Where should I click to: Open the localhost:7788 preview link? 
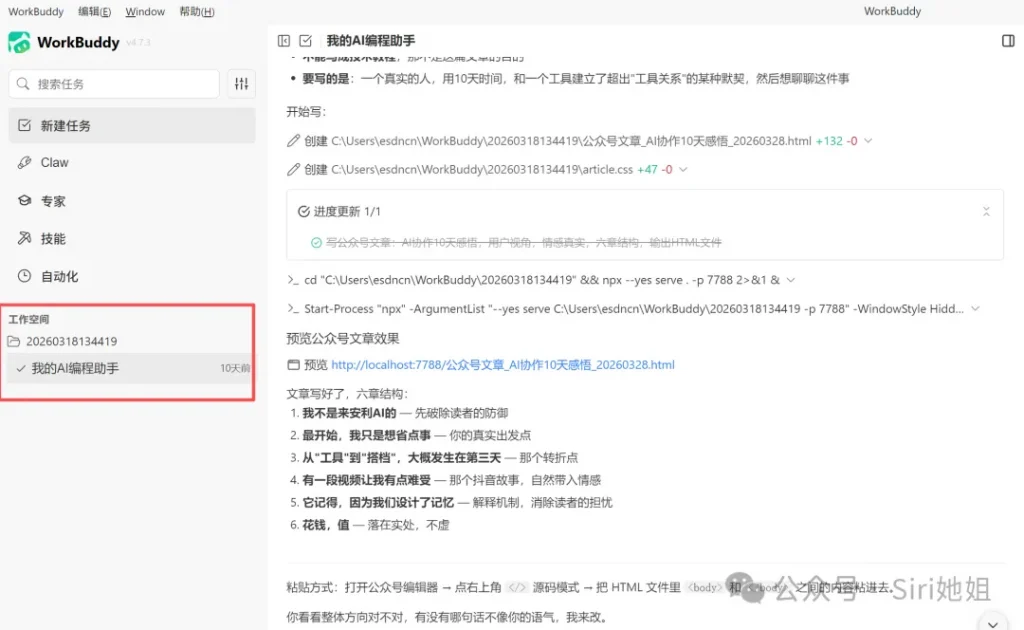[x=502, y=365]
